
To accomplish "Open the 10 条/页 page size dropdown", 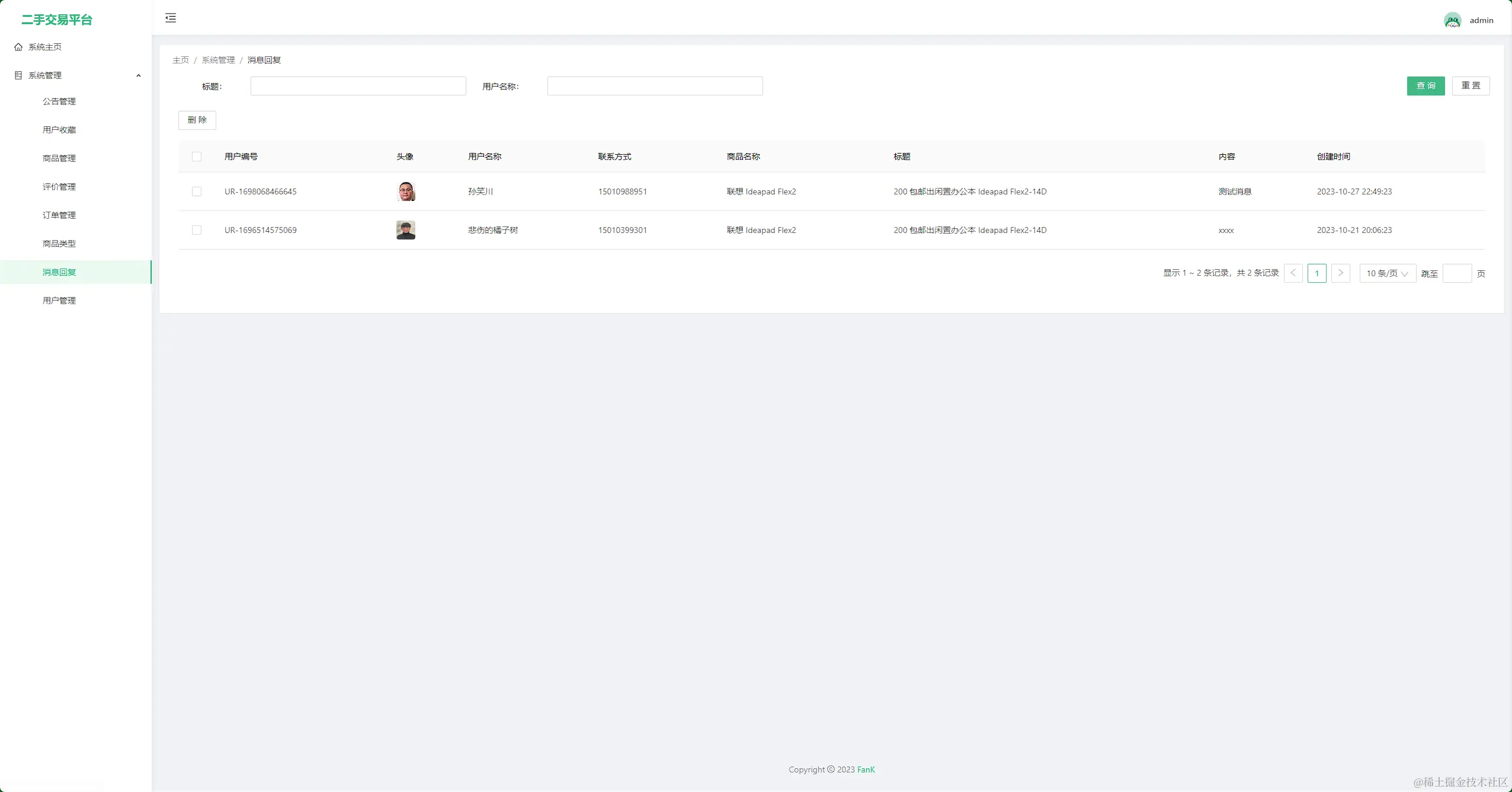I will click(1387, 273).
